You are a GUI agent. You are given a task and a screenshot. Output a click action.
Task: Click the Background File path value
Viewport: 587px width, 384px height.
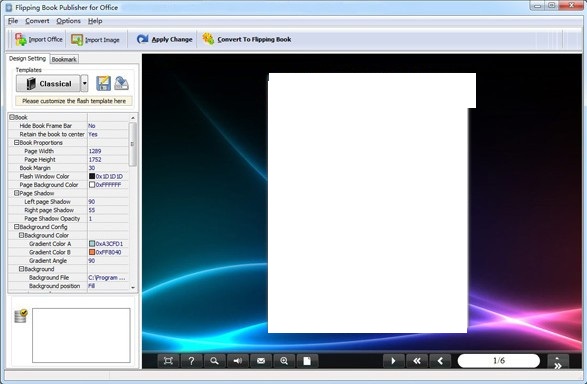tap(108, 278)
